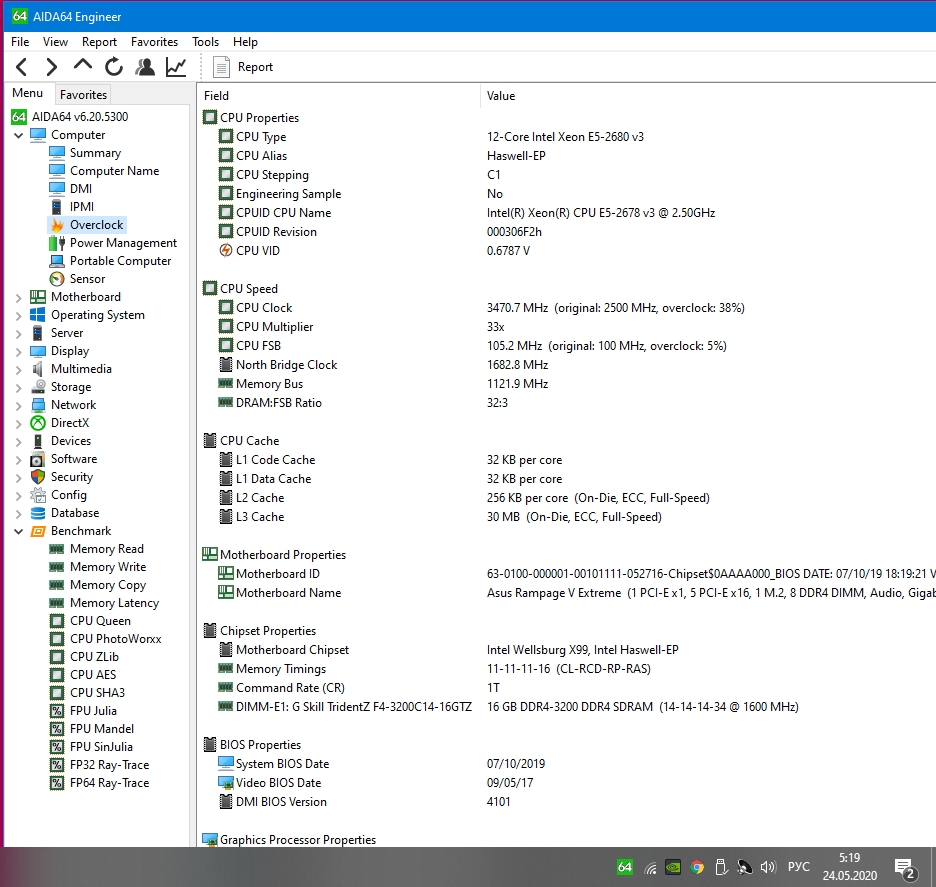Open the Sensor gauge icon item
Screen dimensions: 936x887
[57, 279]
